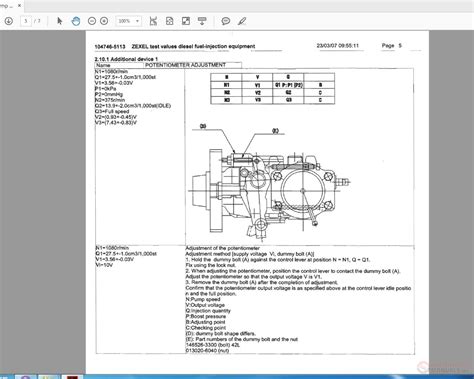The height and width of the screenshot is (379, 474).
Task: Zoom in with the plus button
Action: [x=104, y=21]
